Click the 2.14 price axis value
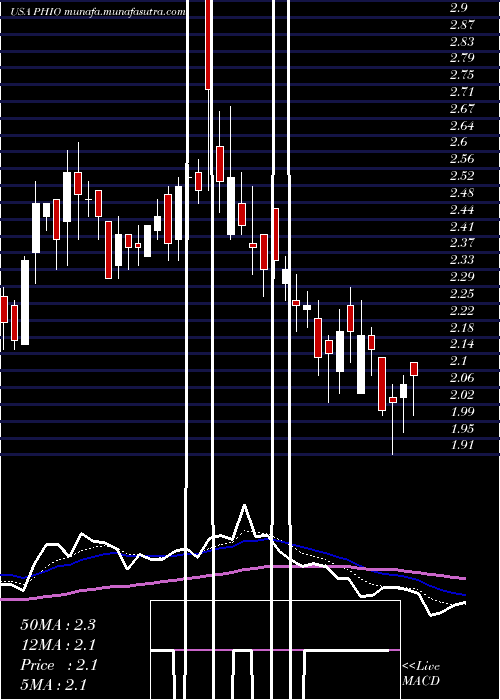The width and height of the screenshot is (500, 700). point(462,345)
